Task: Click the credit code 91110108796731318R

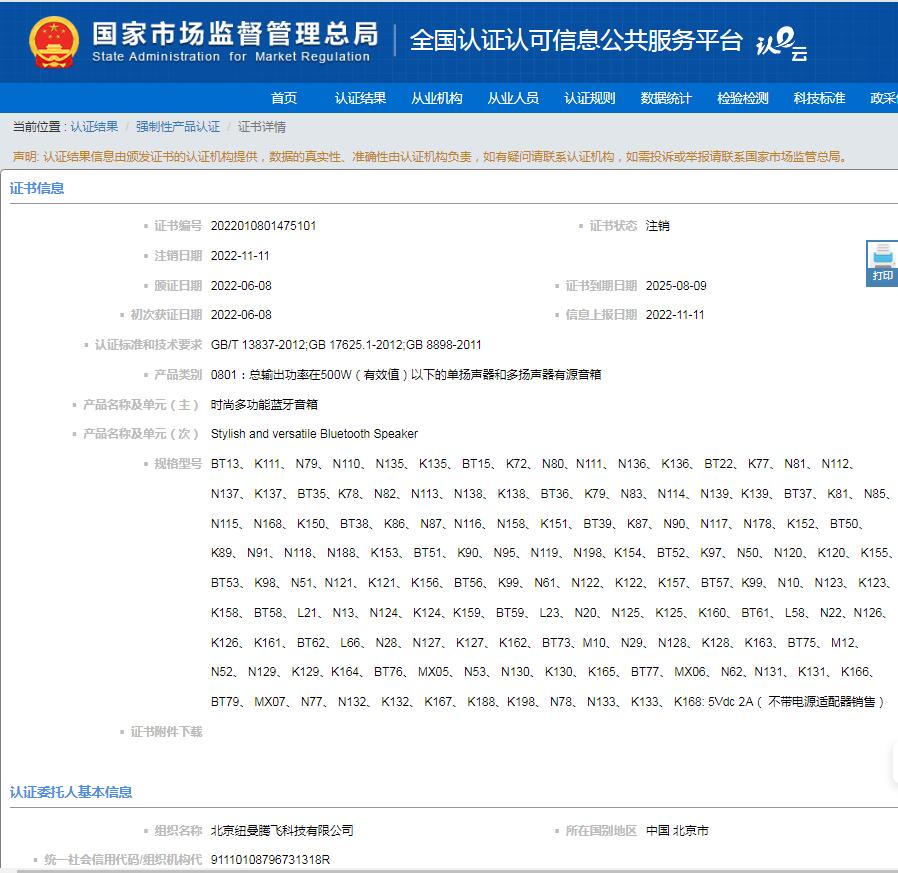Action: pyautogui.click(x=270, y=860)
